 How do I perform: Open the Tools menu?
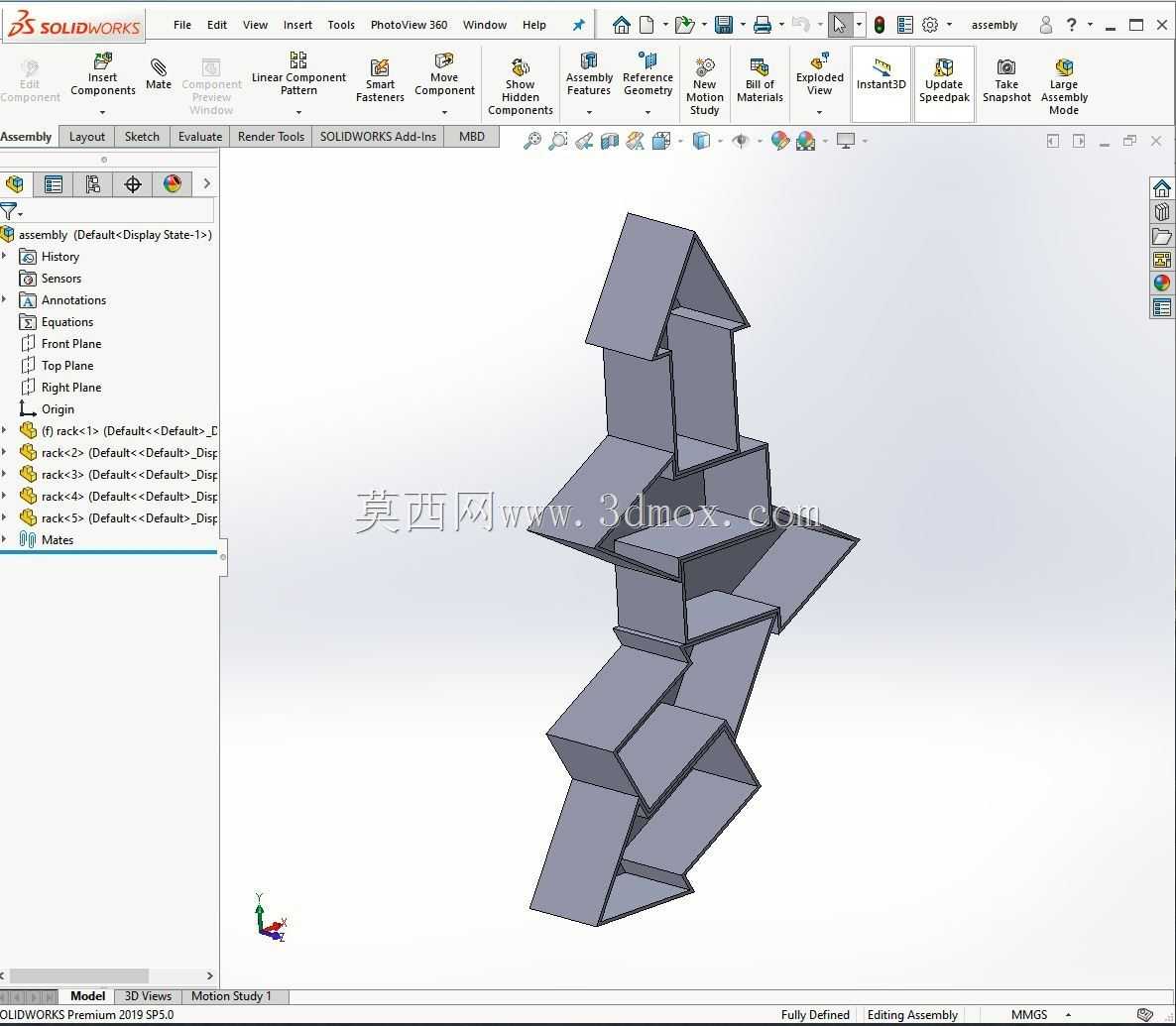click(341, 25)
